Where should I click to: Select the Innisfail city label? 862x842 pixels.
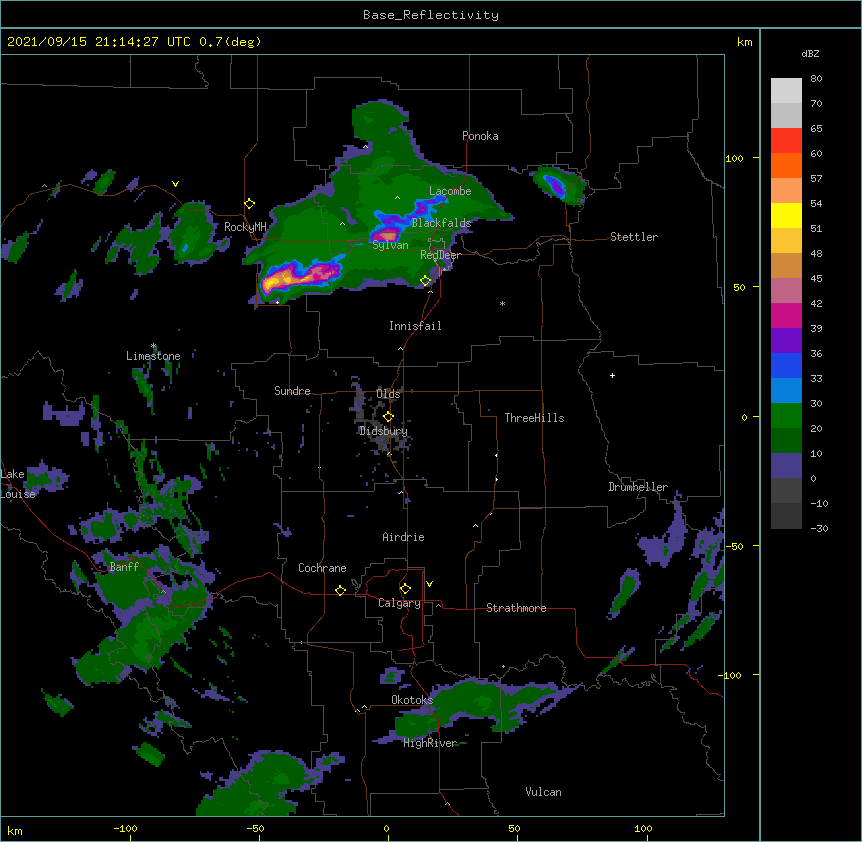[x=415, y=326]
